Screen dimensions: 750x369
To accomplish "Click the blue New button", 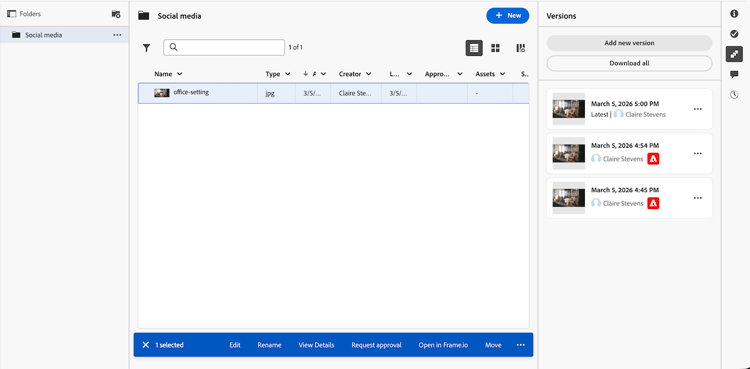I will click(x=507, y=16).
